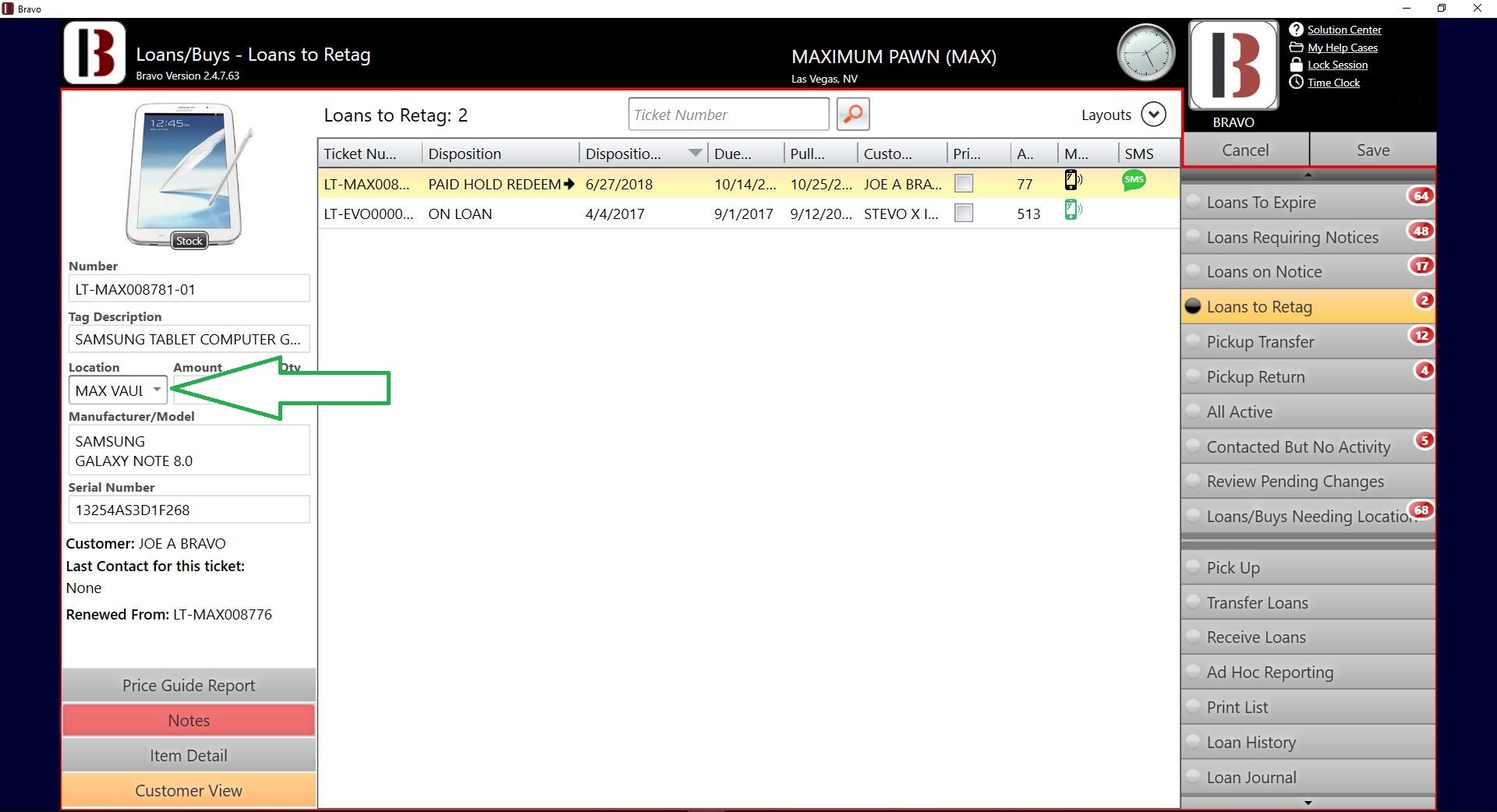This screenshot has height=812, width=1497.
Task: Click the My Help Cases folder icon
Action: click(1296, 48)
